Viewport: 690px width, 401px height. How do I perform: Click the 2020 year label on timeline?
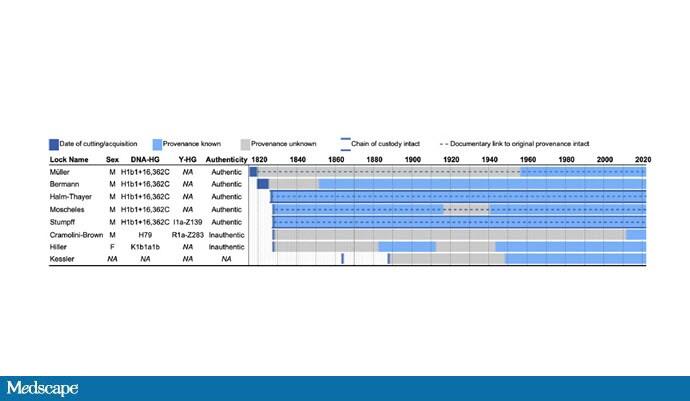(643, 160)
